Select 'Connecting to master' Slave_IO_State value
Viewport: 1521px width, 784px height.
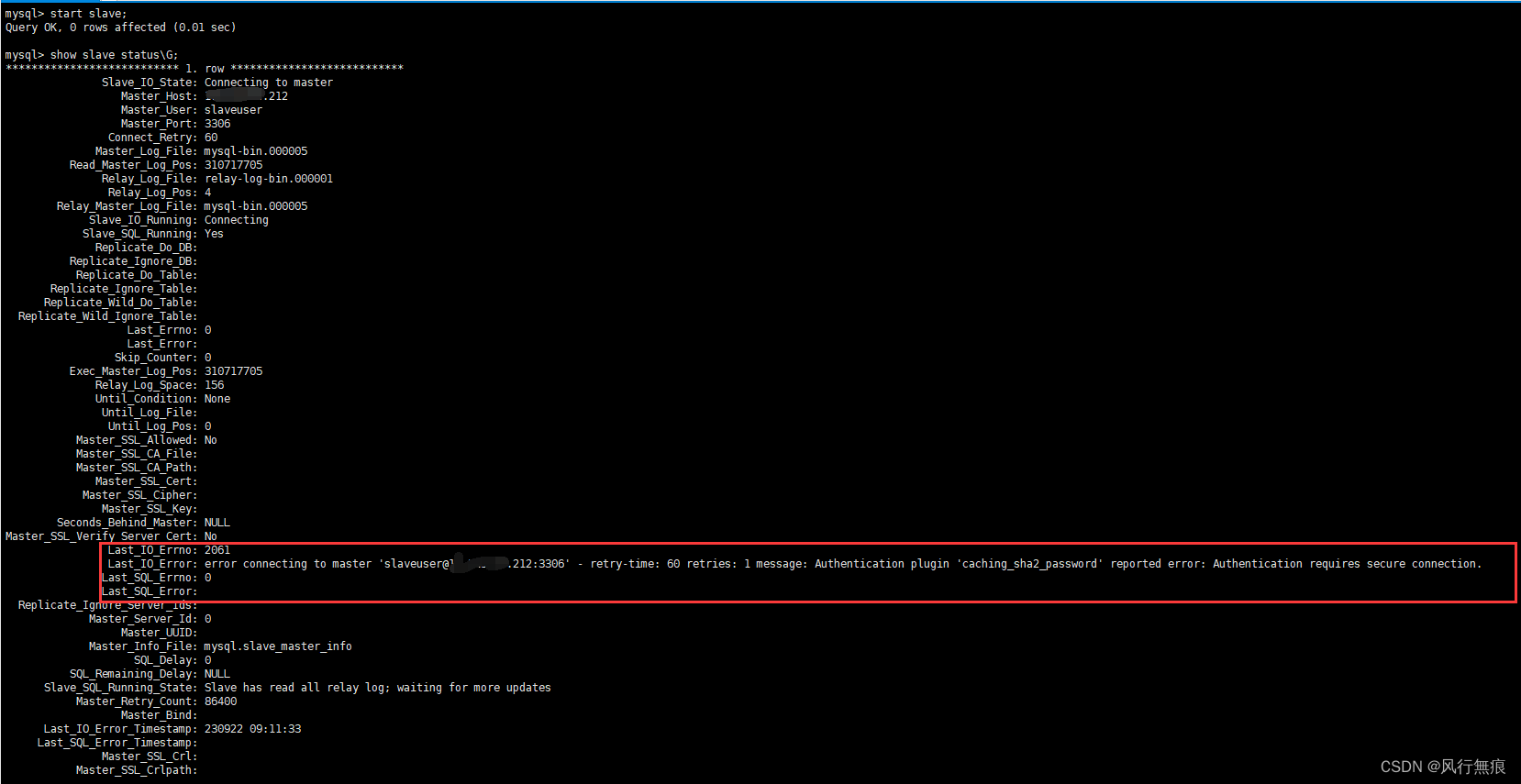point(269,83)
